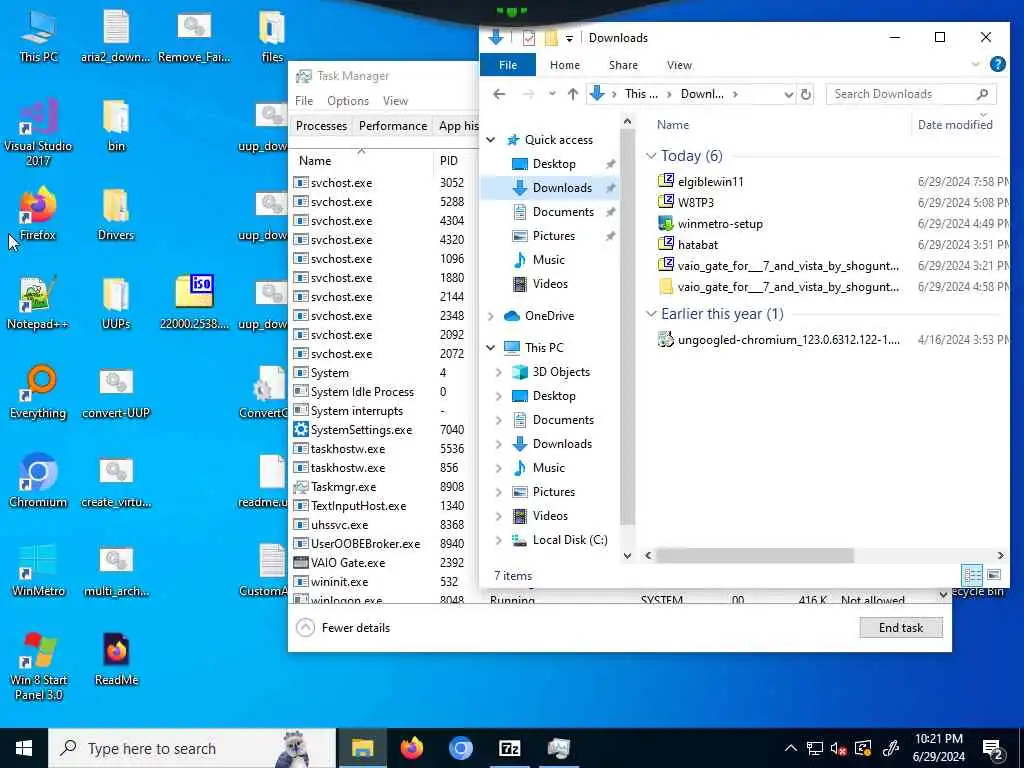Select the ungoogled-chromium installer file
The width and height of the screenshot is (1024, 768).
(x=788, y=340)
